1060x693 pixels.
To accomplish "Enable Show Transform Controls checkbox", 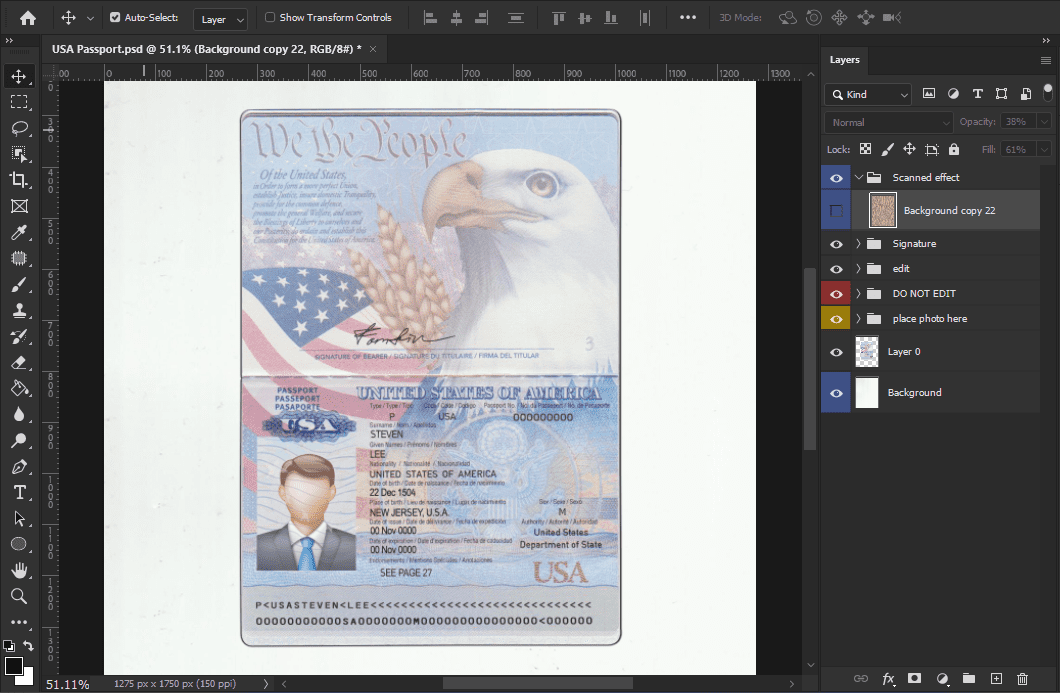I will (x=270, y=17).
